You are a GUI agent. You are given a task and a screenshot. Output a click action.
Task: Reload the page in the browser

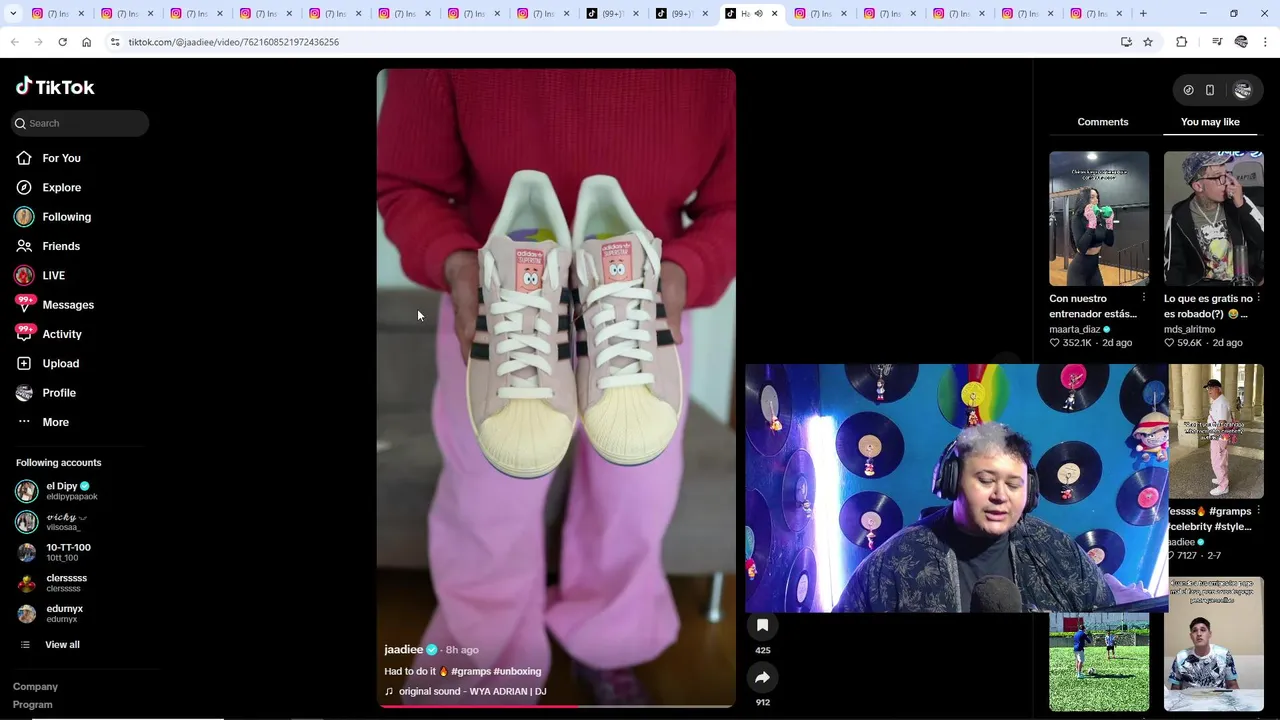62,42
